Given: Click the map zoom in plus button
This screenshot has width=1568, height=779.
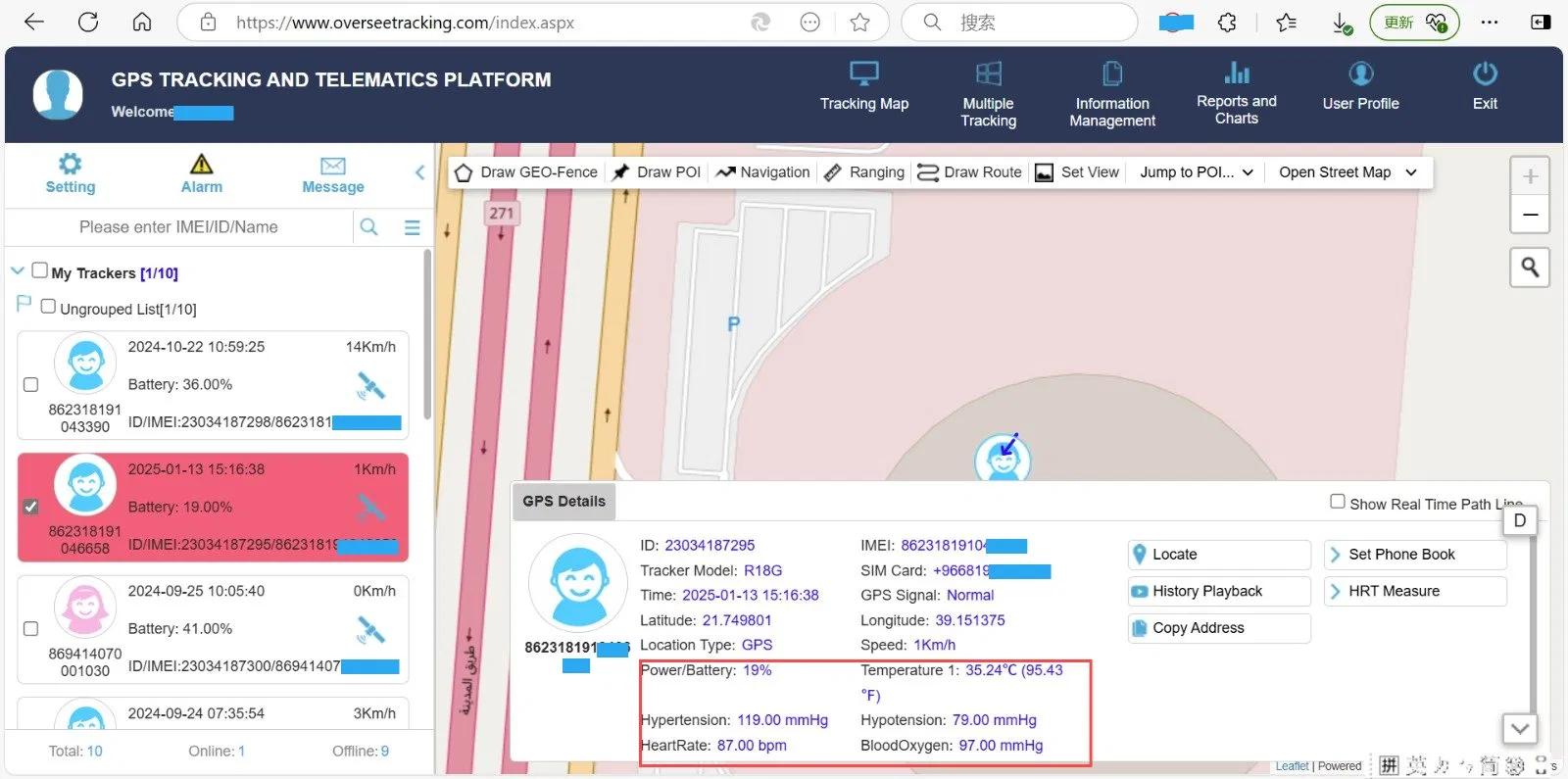Looking at the screenshot, I should [1530, 177].
